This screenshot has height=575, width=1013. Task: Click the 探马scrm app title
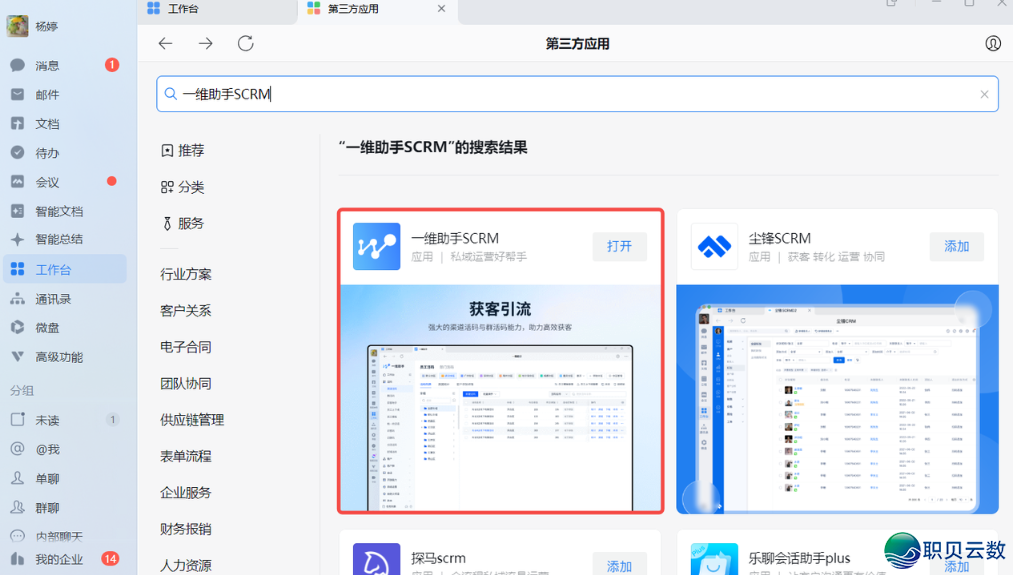(438, 558)
